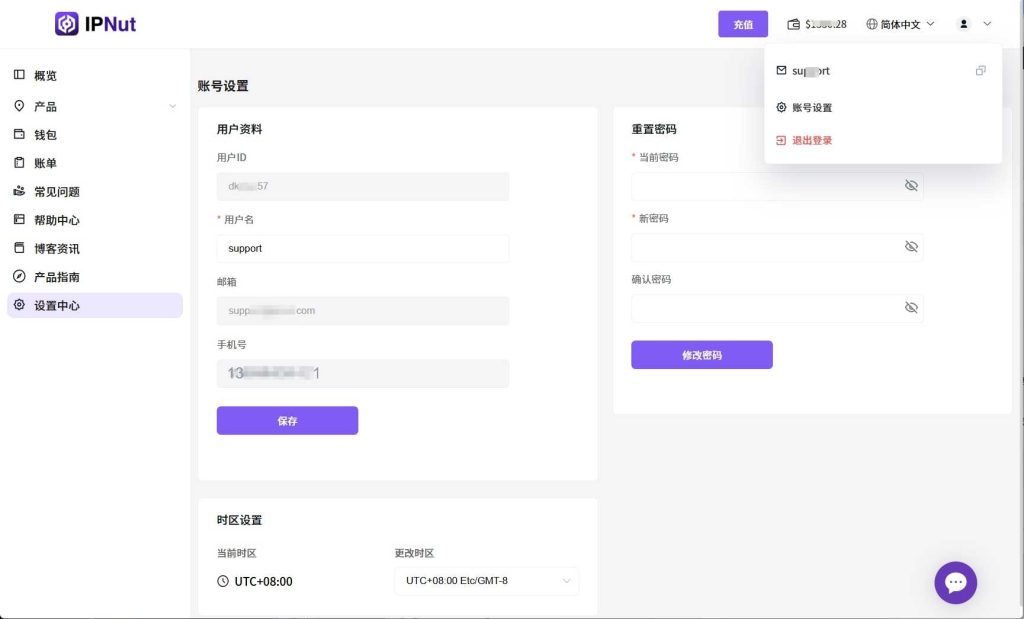Toggle visibility of the 新密码 field

[x=910, y=247]
